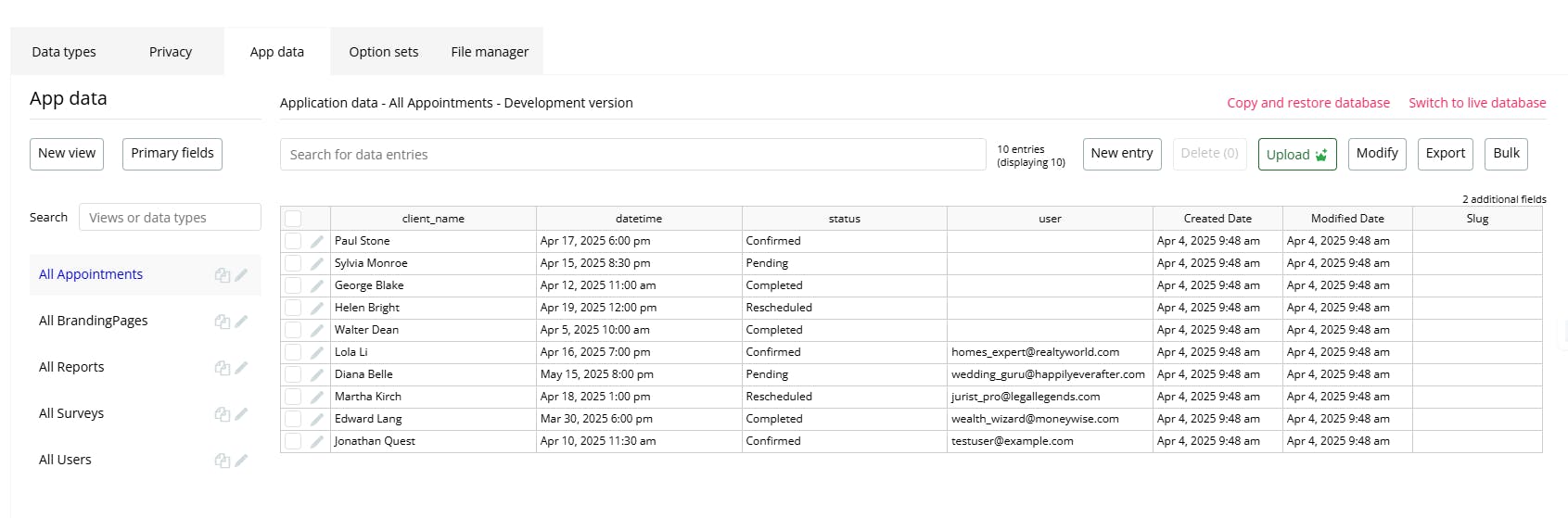
Task: Click the copy icon beside All Reports
Action: point(222,368)
